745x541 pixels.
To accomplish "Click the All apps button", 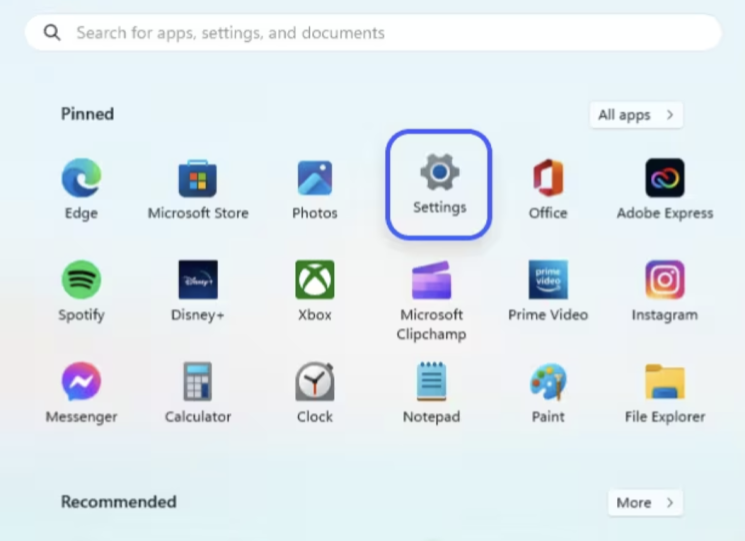I will [x=636, y=115].
